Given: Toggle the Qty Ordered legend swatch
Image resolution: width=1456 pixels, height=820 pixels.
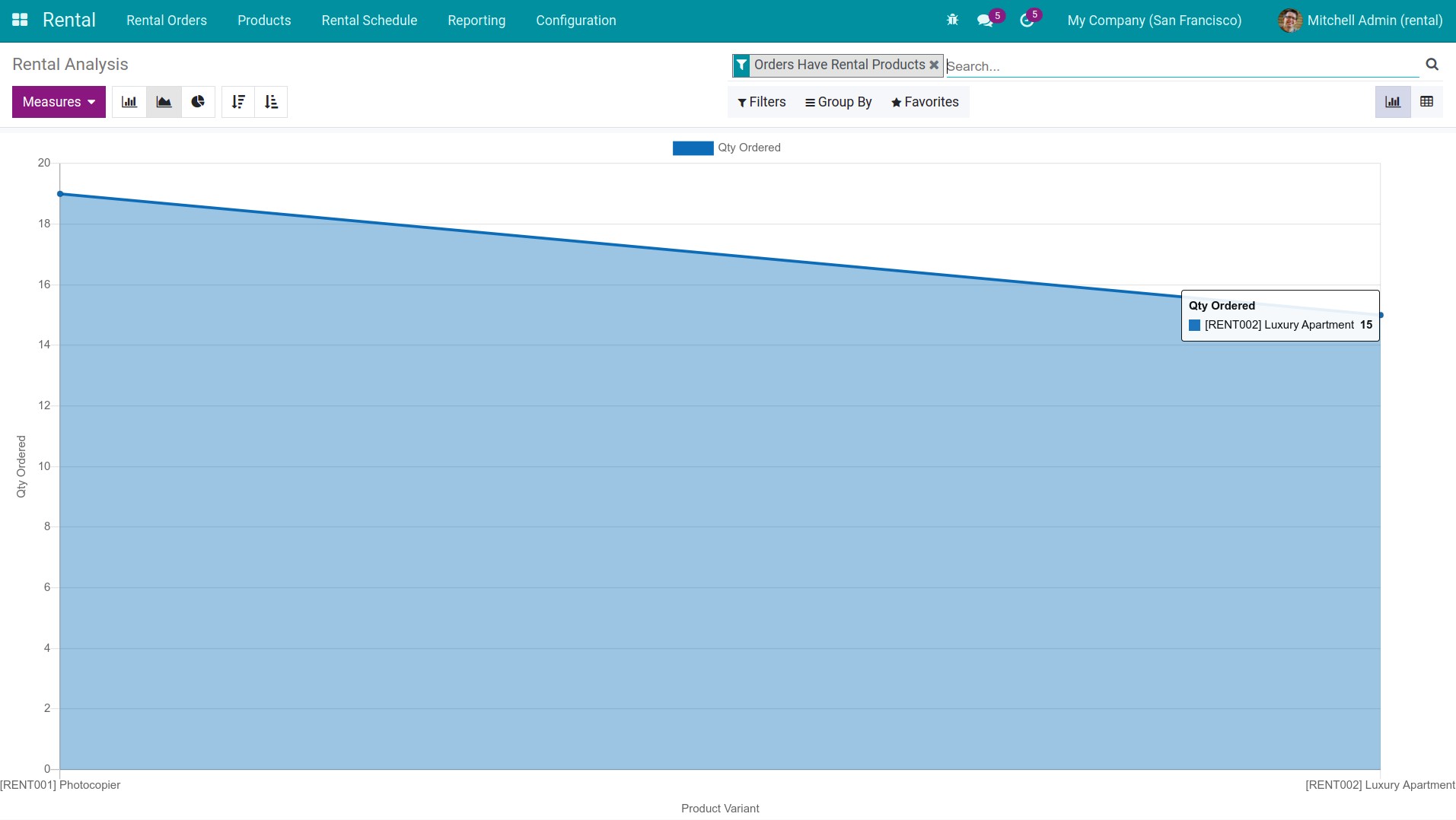Looking at the screenshot, I should pyautogui.click(x=693, y=148).
